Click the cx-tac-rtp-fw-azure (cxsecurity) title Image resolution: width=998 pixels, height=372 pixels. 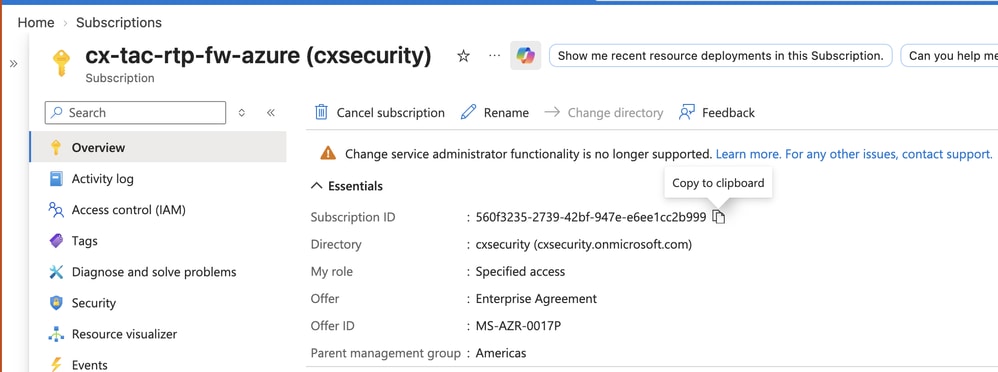pyautogui.click(x=258, y=55)
